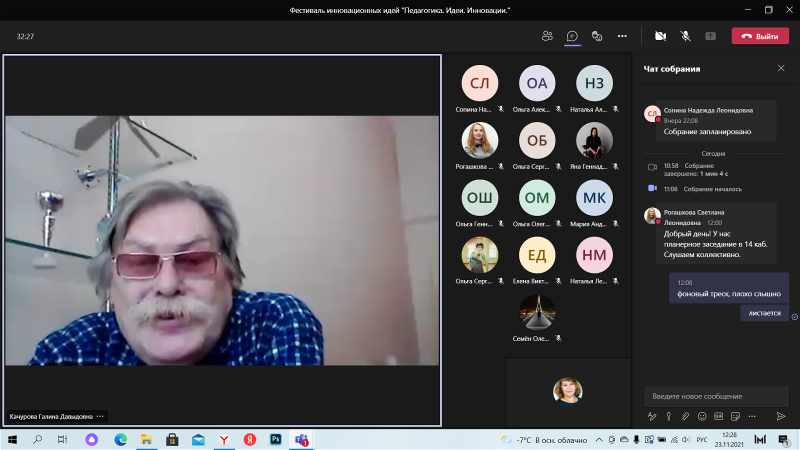Open the GIF picker in chat
The height and width of the screenshot is (450, 800).
click(719, 416)
